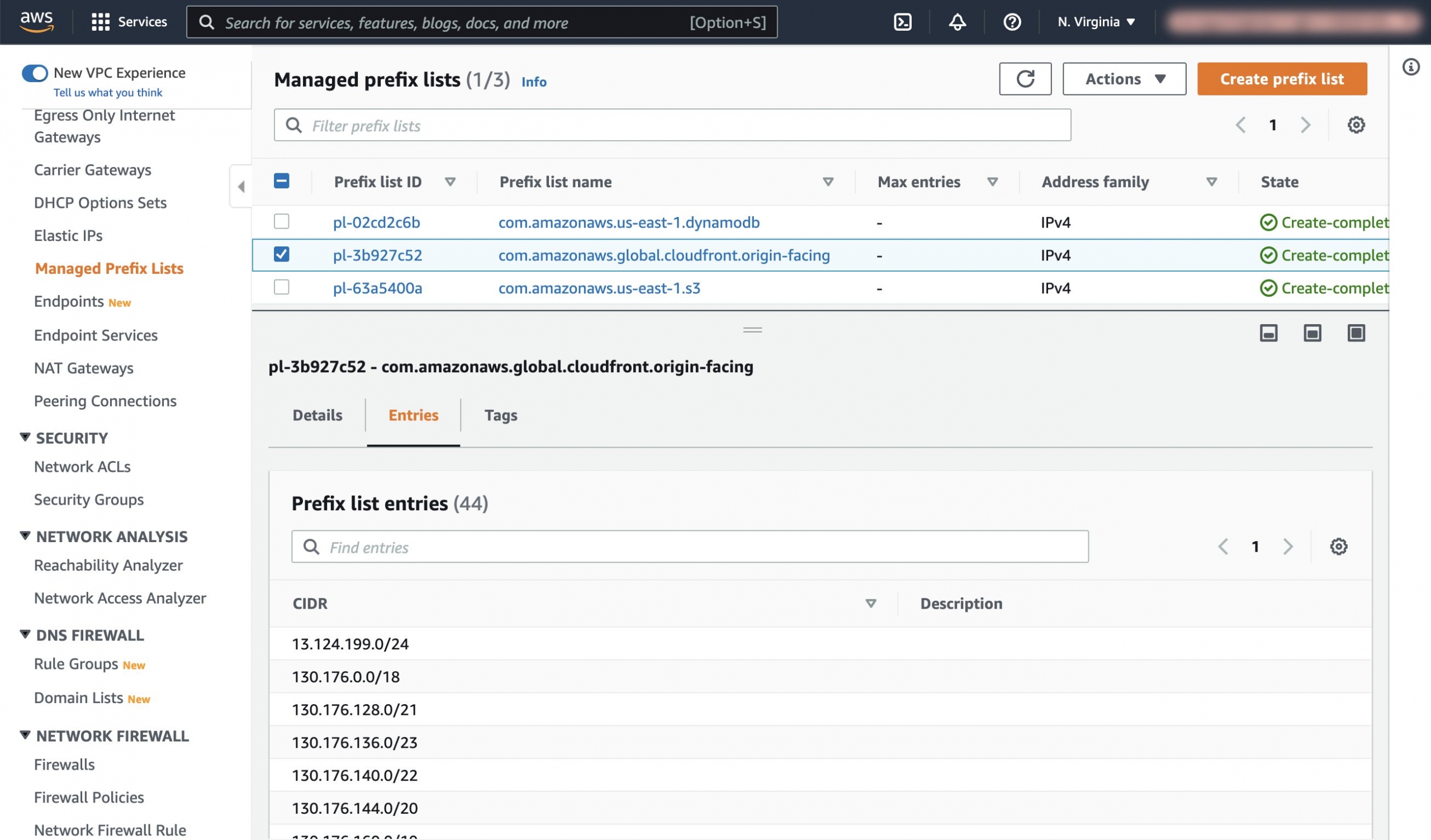Check the pl-63a5400a row checkbox
Screen dimensions: 1431x840
[281, 287]
